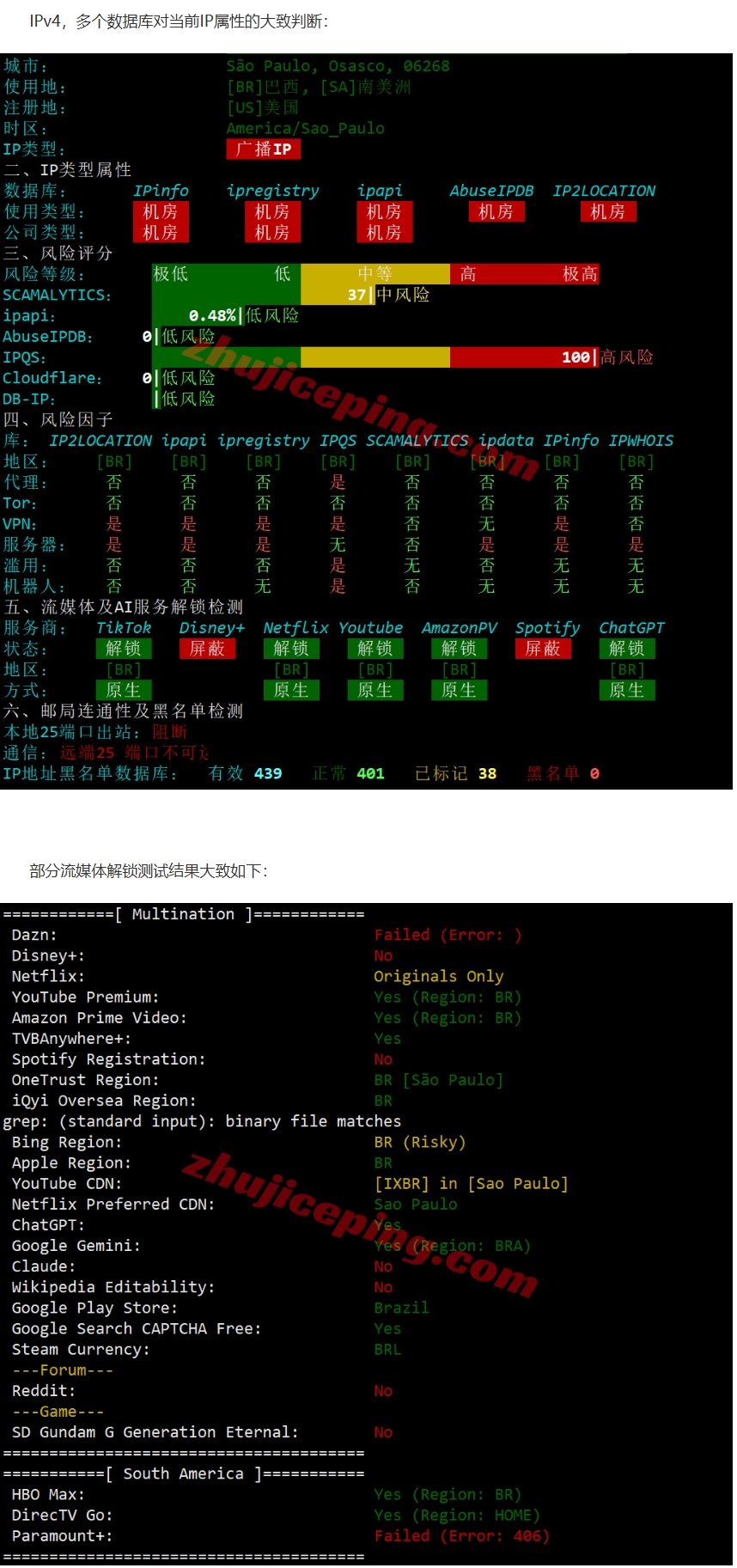This screenshot has height=1568, width=737.
Task: Click the registration value [US]美国
Action: tap(263, 107)
